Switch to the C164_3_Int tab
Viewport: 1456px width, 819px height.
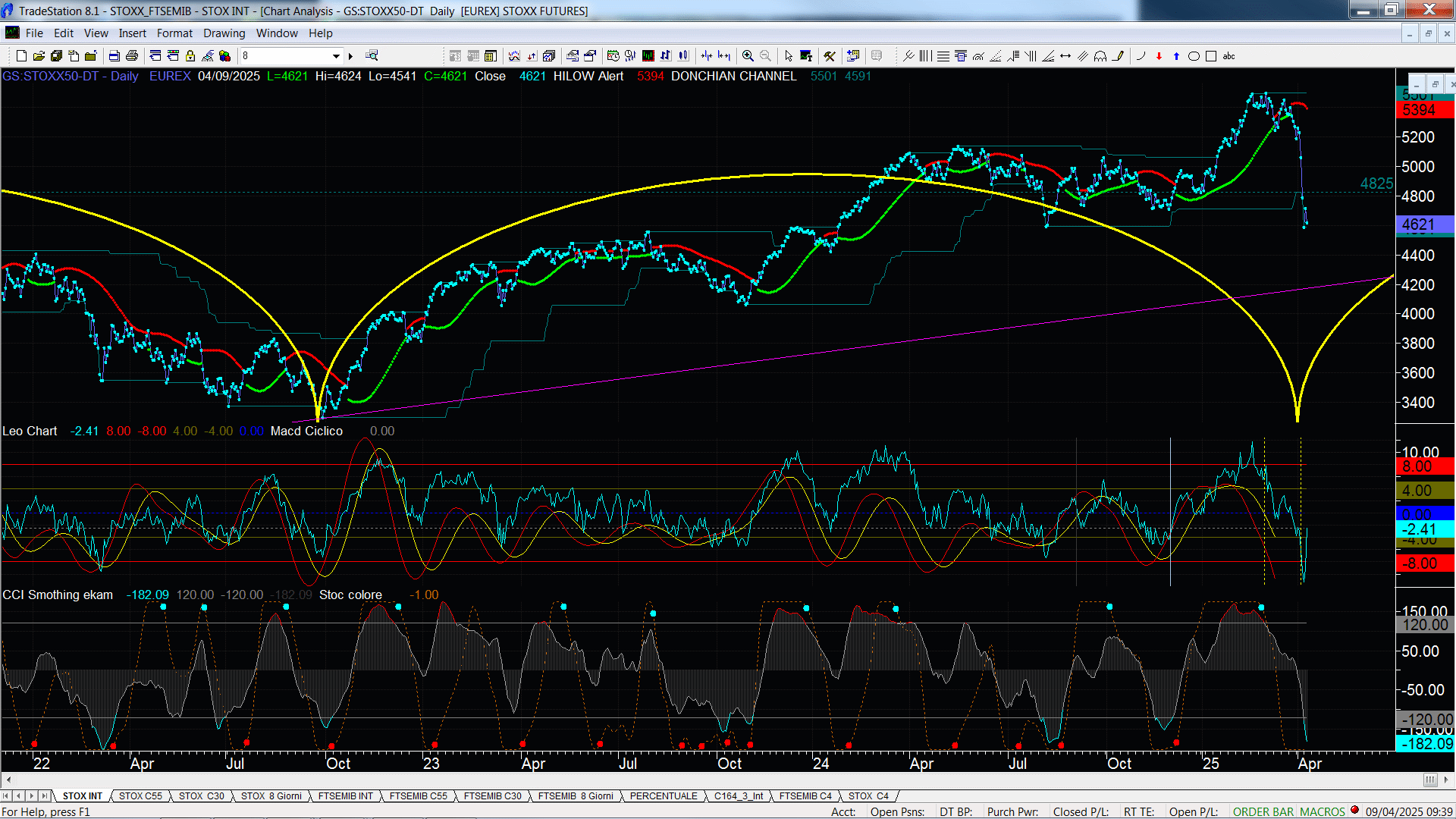pos(739,795)
